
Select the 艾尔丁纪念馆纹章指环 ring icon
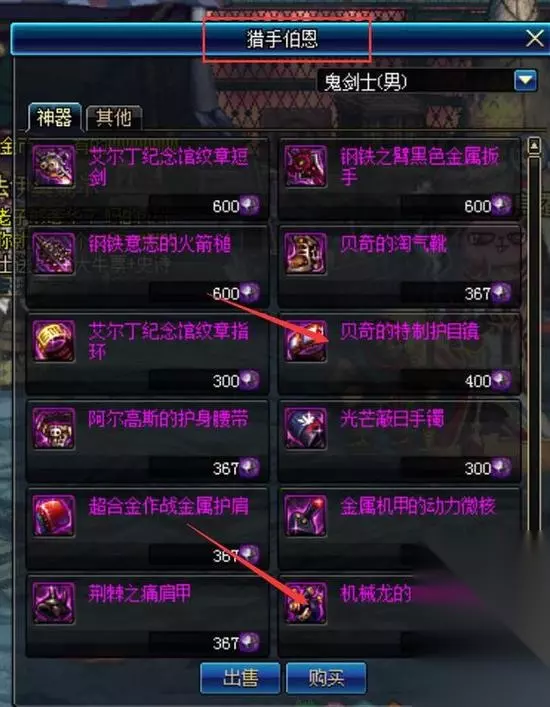(54, 341)
